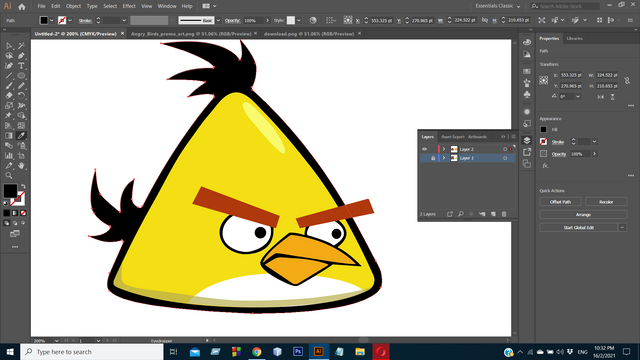The image size is (640, 360).
Task: Open Start Global Edit options dropdown
Action: 622,227
